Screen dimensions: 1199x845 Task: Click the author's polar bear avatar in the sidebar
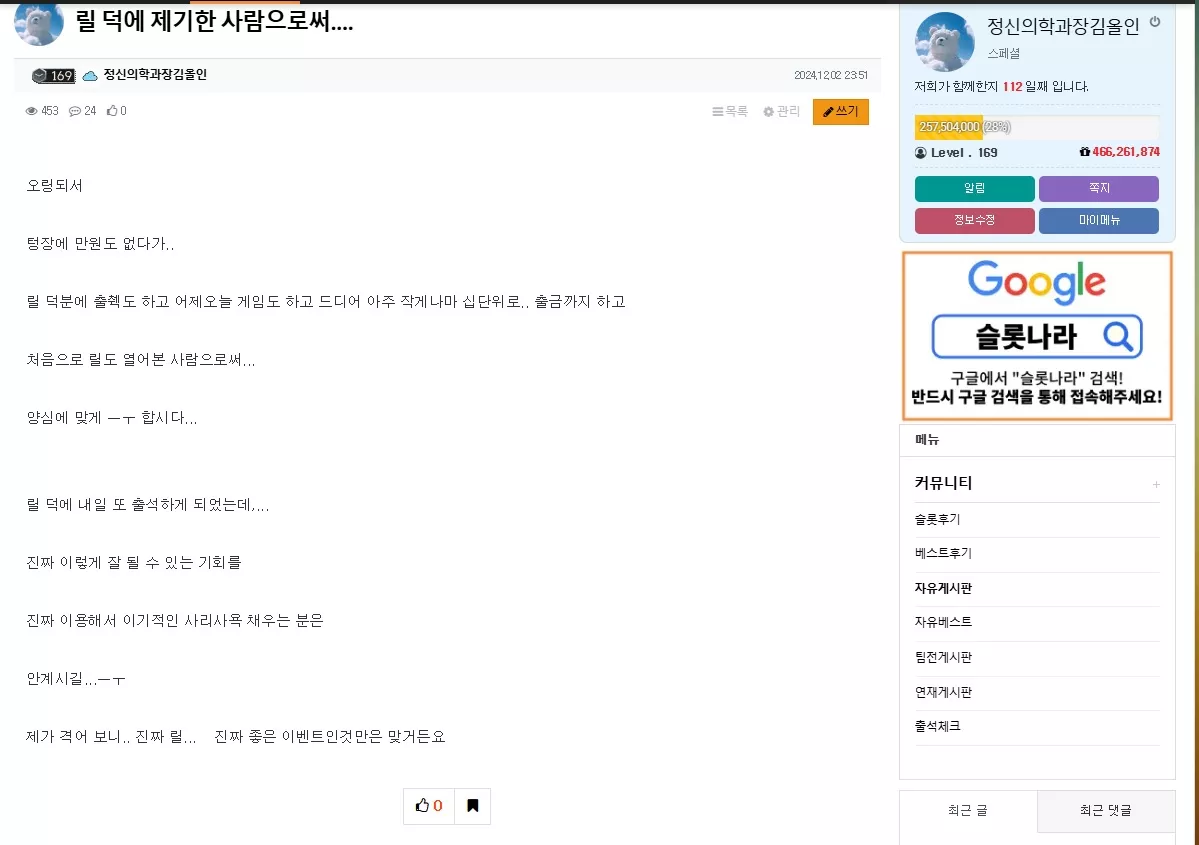(944, 41)
